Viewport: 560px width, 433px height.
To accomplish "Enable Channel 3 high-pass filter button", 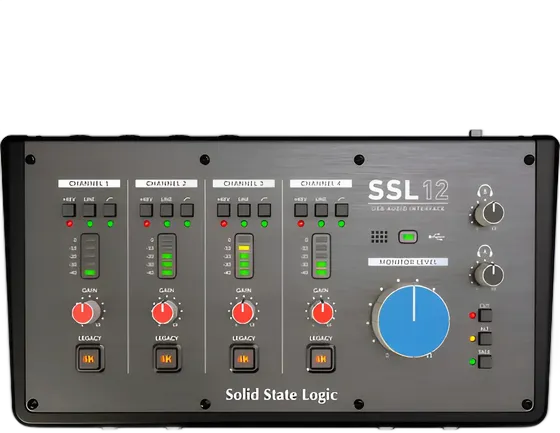I will pos(264,210).
